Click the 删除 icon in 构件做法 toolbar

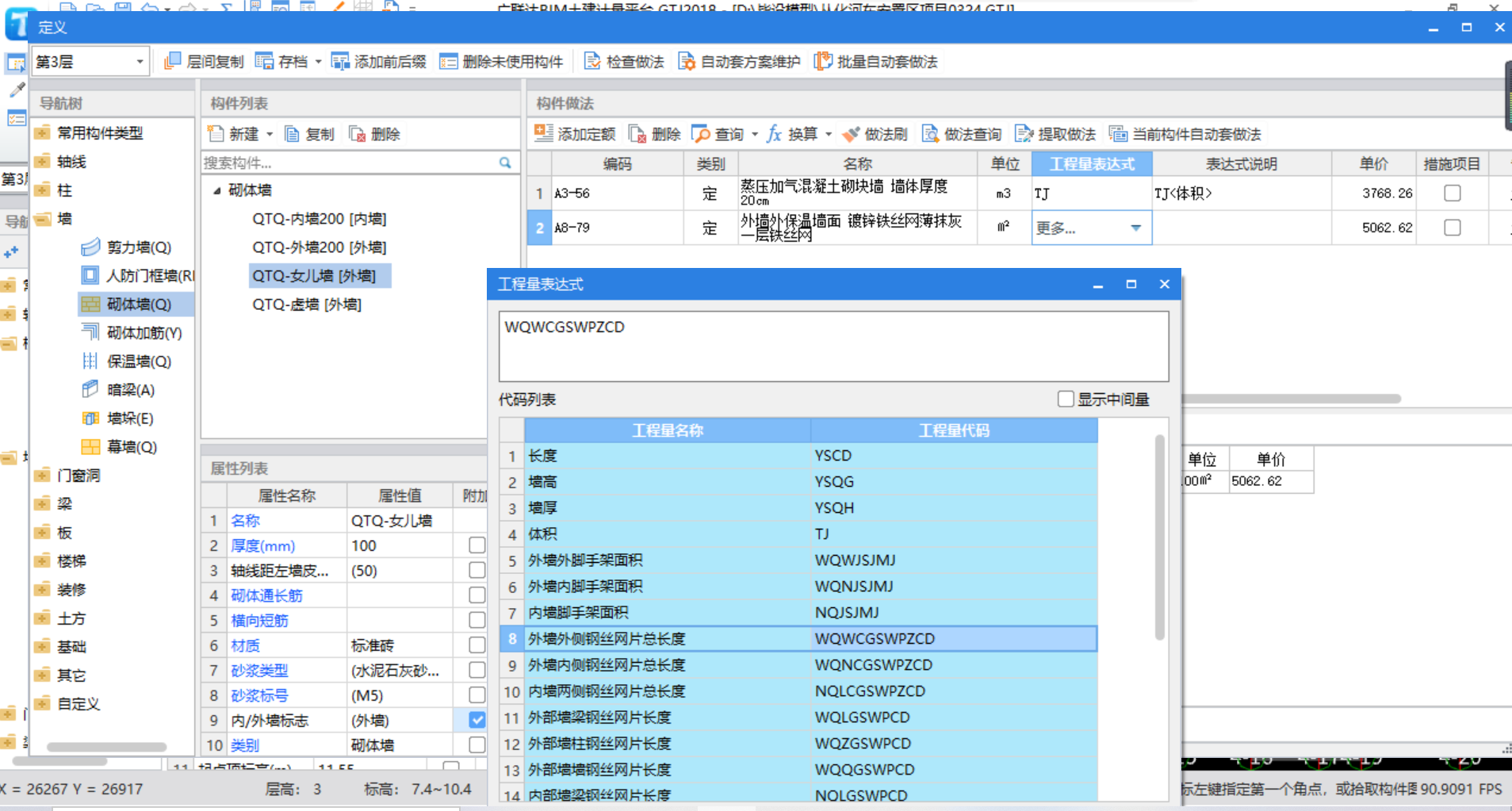[637, 134]
